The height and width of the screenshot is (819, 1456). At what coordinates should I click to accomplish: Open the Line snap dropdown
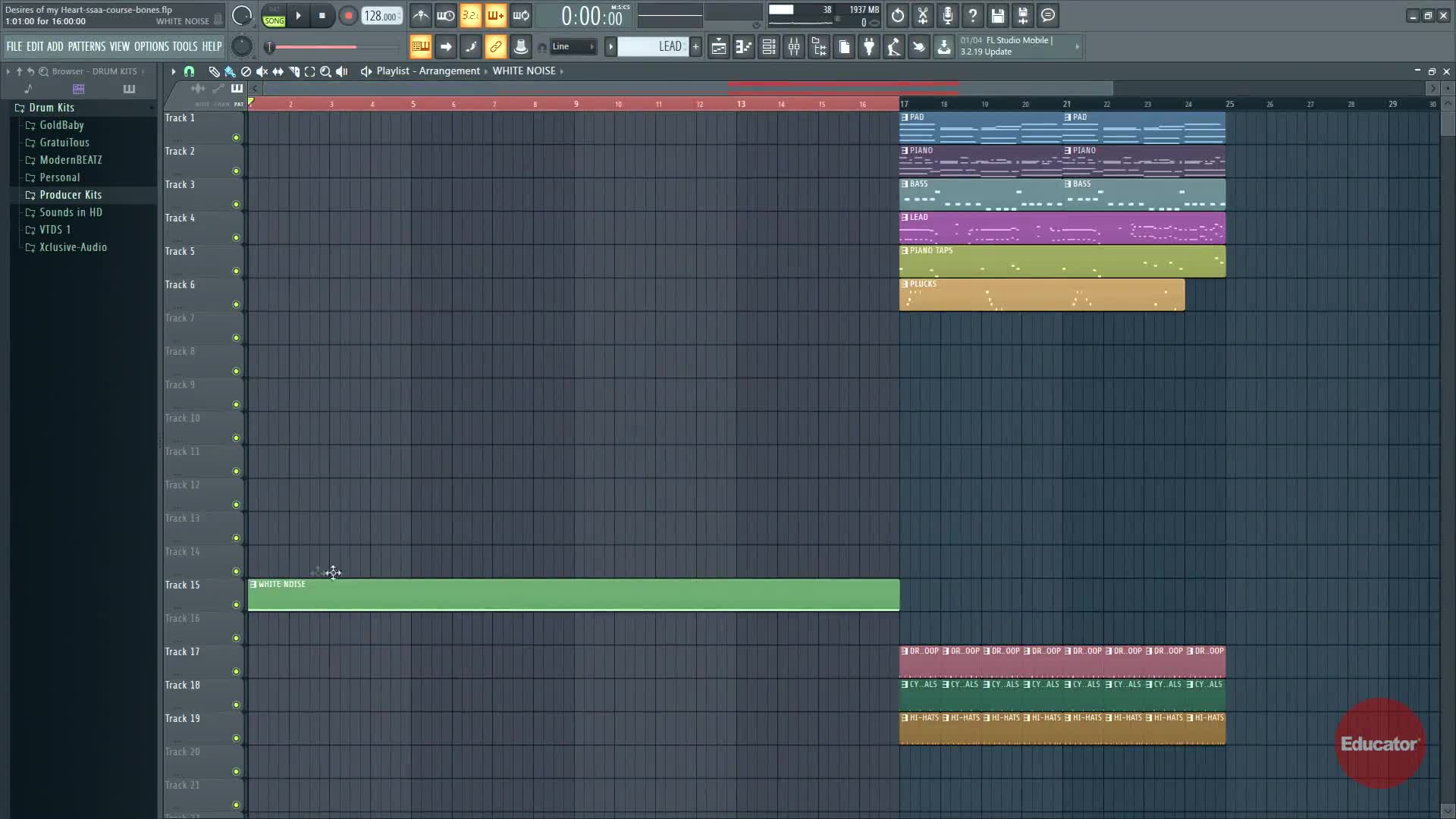(x=574, y=47)
